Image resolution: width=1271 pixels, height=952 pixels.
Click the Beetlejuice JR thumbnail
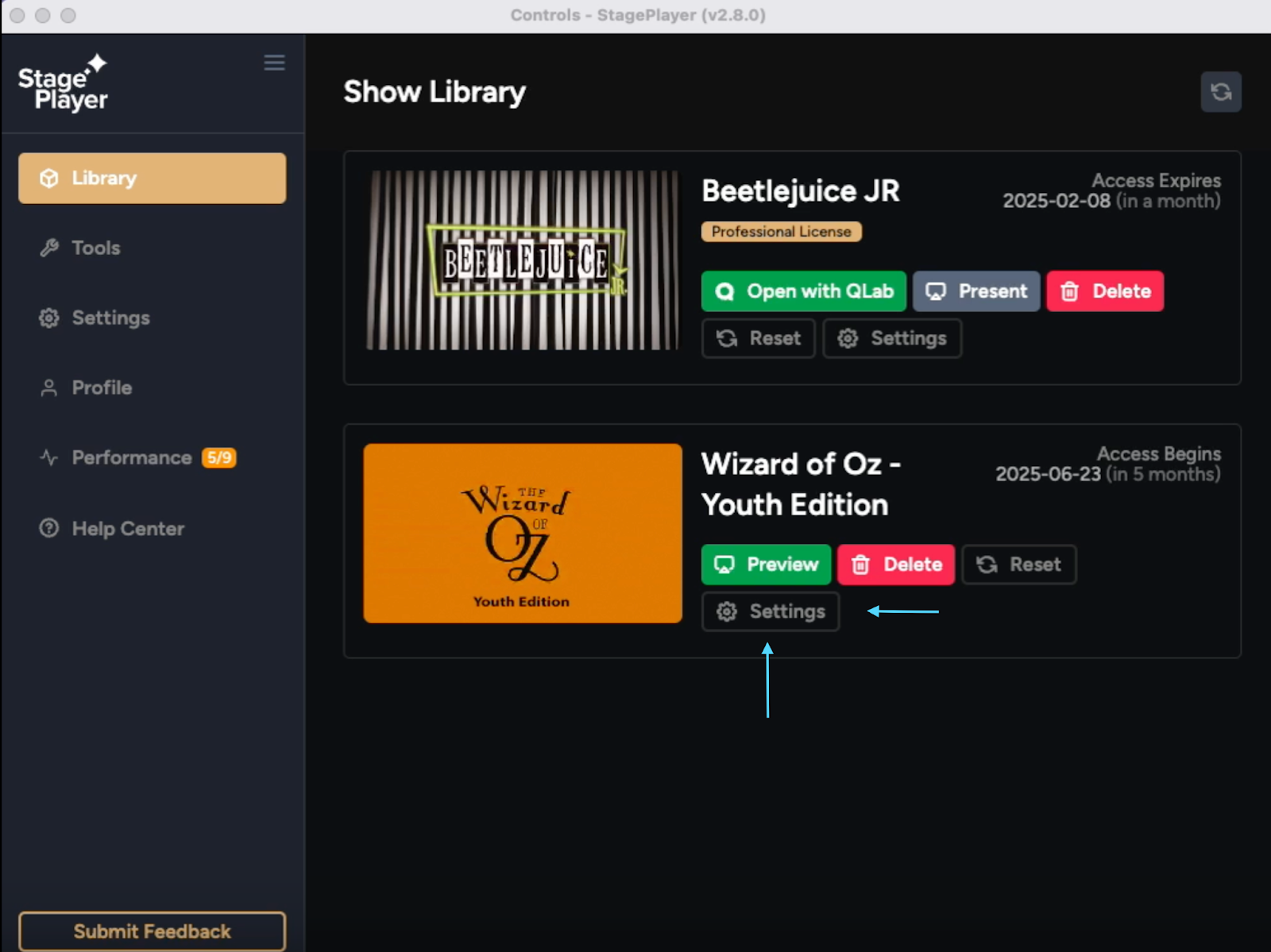point(523,260)
